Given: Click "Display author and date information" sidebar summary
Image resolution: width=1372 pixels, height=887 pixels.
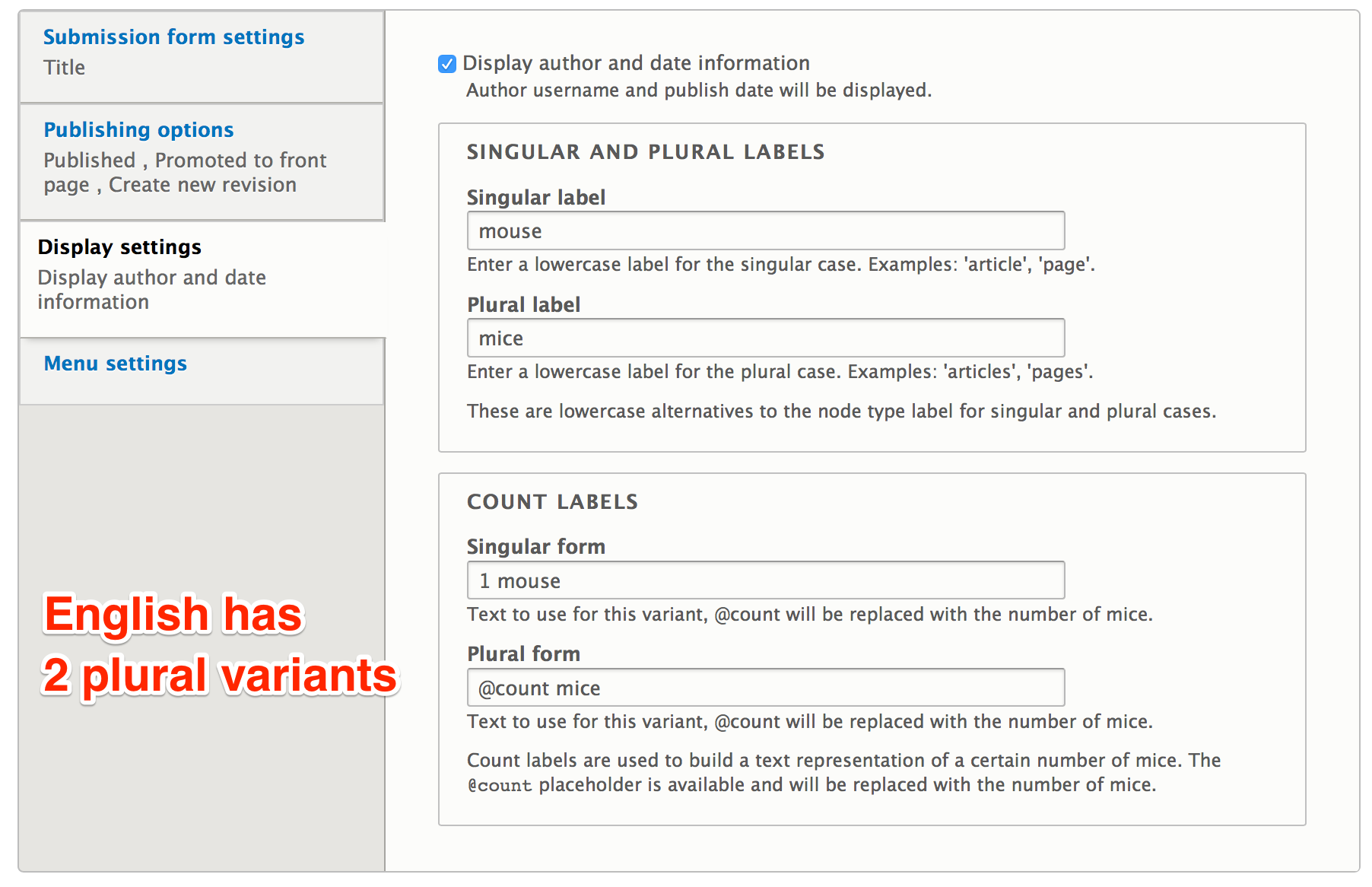Looking at the screenshot, I should coord(151,289).
